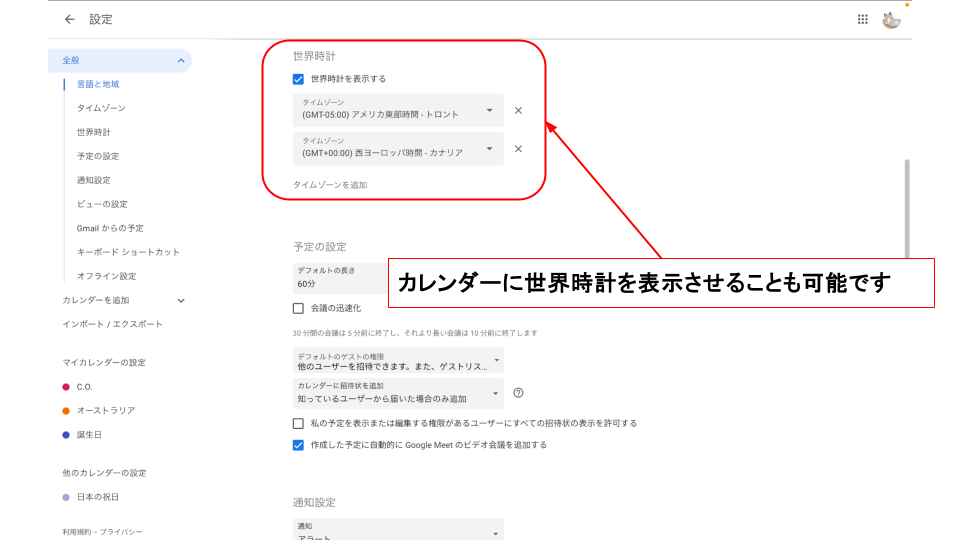Open the 西ヨーロッパ時間 - カナリア time zone dropdown
The width and height of the screenshot is (960, 540).
[398, 149]
